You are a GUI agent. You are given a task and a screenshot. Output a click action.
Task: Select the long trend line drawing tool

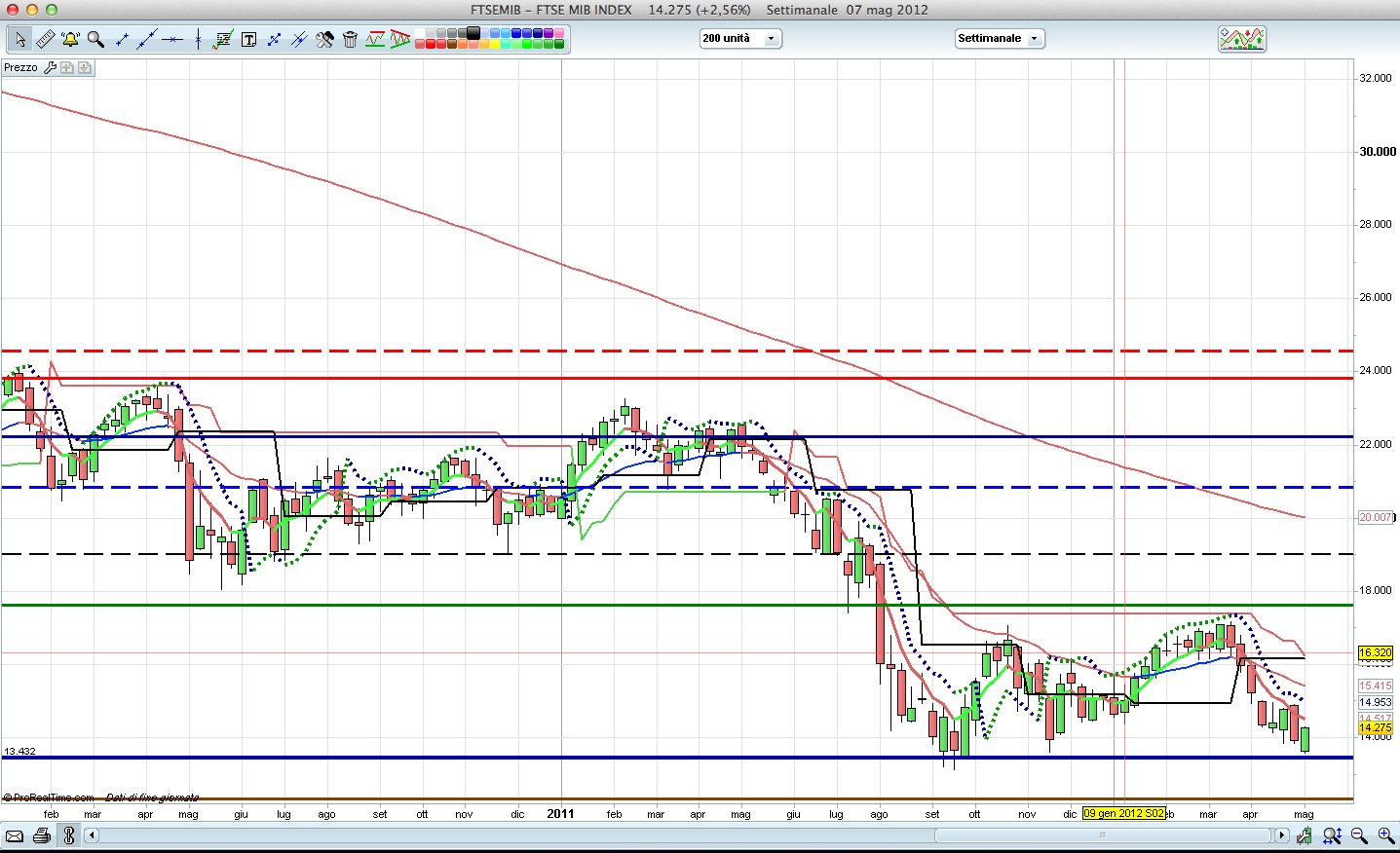coord(147,39)
